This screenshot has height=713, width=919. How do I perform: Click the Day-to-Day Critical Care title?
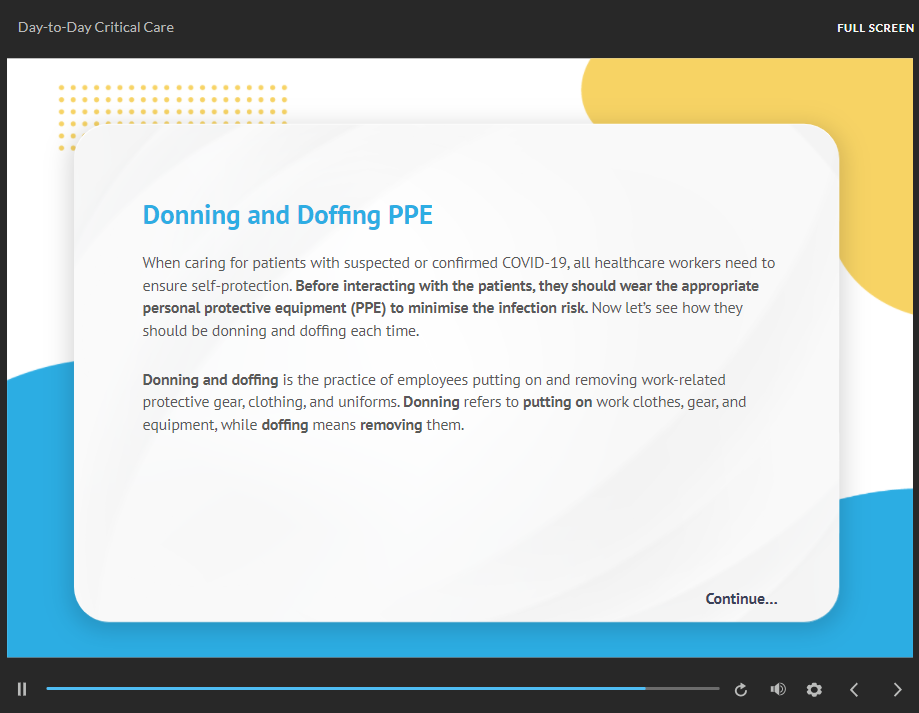[96, 28]
